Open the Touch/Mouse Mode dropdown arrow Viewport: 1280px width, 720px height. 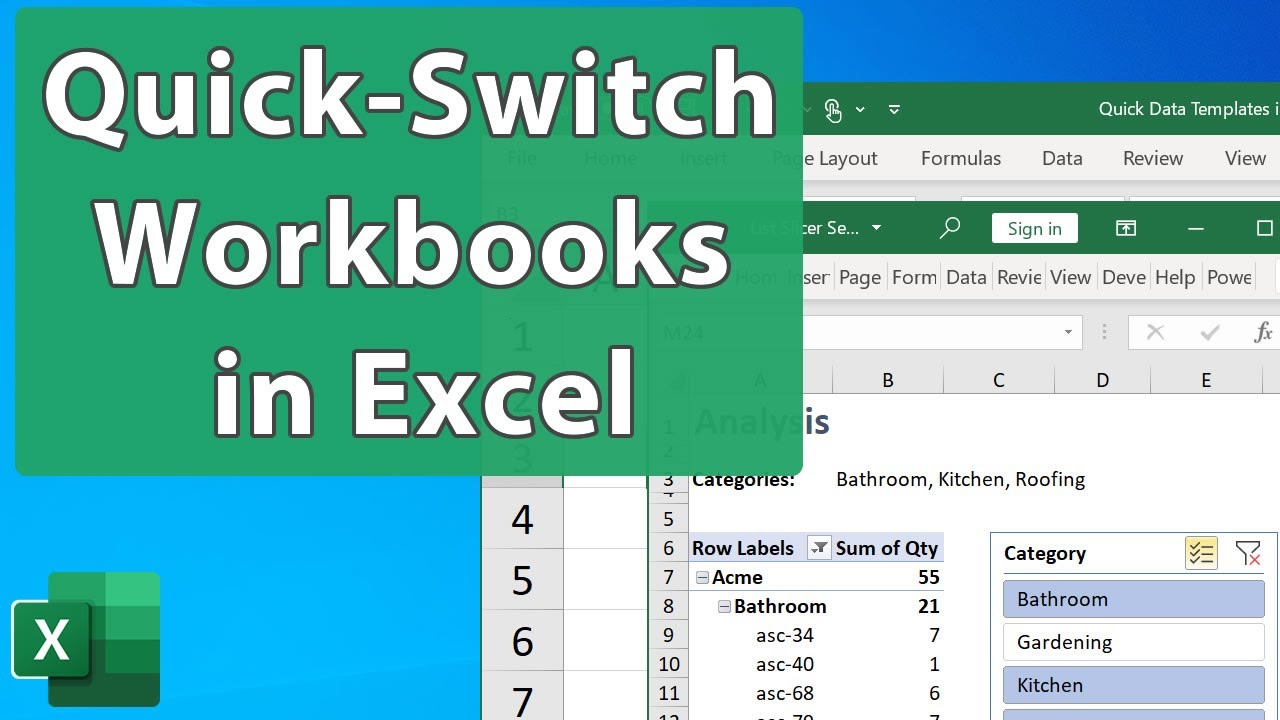(860, 109)
